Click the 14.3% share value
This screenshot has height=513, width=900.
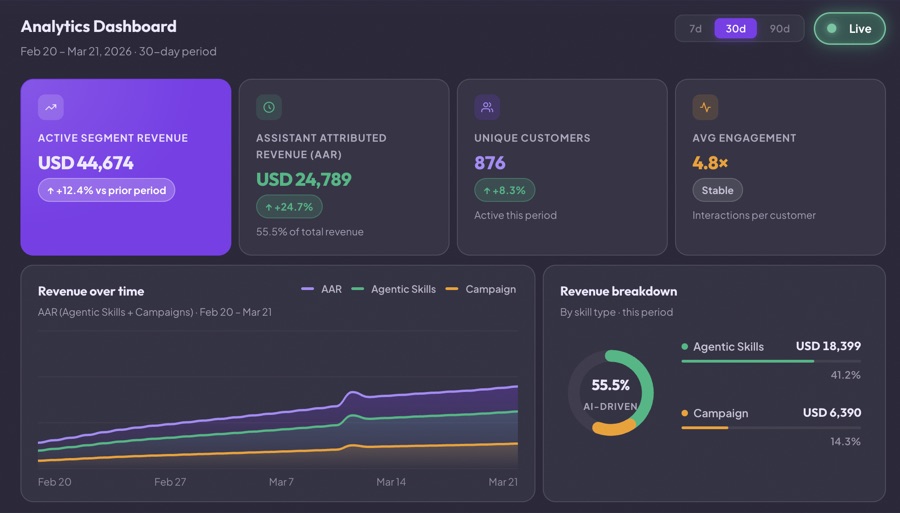pos(845,442)
